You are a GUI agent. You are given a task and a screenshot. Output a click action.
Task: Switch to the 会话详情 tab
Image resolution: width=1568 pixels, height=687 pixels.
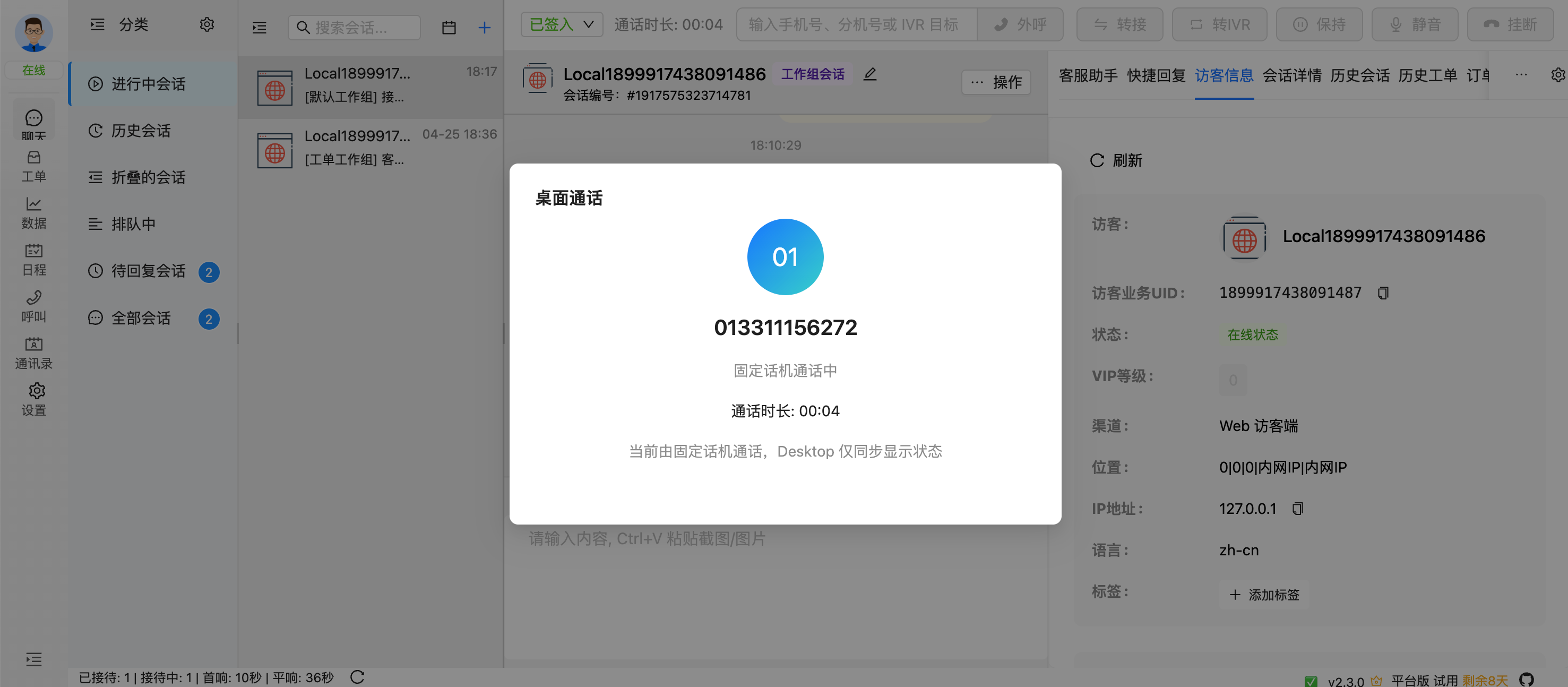pos(1291,75)
